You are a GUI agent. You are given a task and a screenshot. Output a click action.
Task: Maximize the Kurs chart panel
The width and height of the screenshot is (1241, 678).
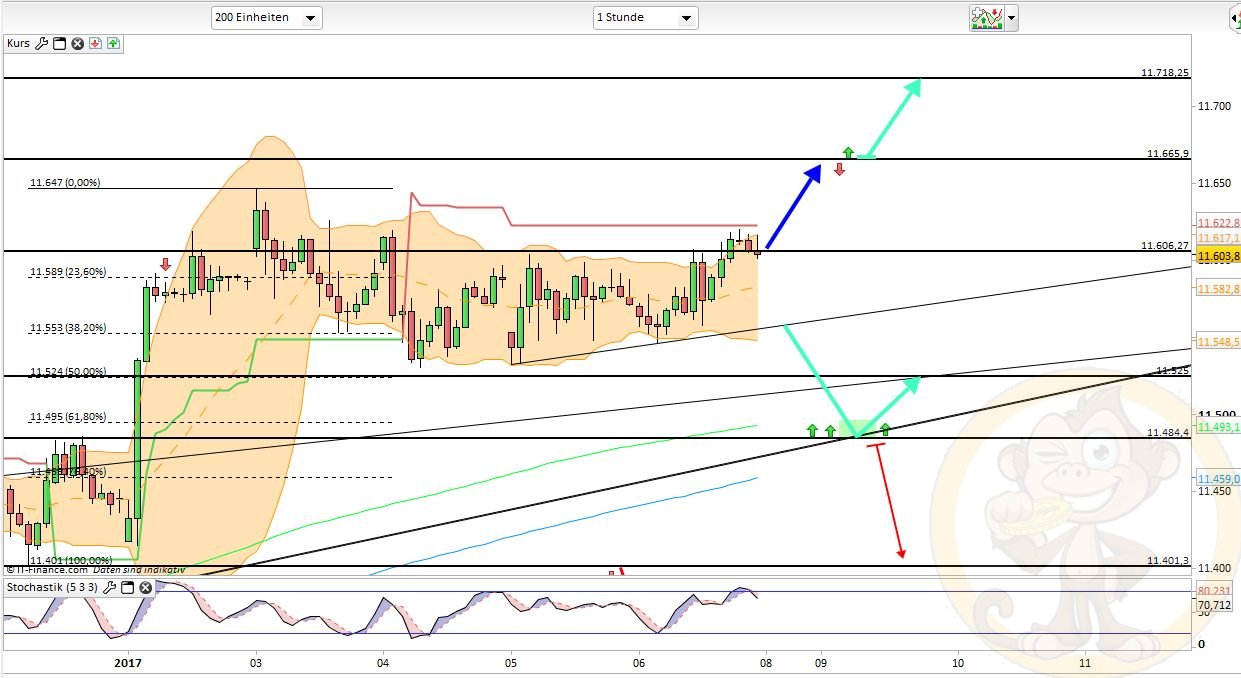coord(59,43)
